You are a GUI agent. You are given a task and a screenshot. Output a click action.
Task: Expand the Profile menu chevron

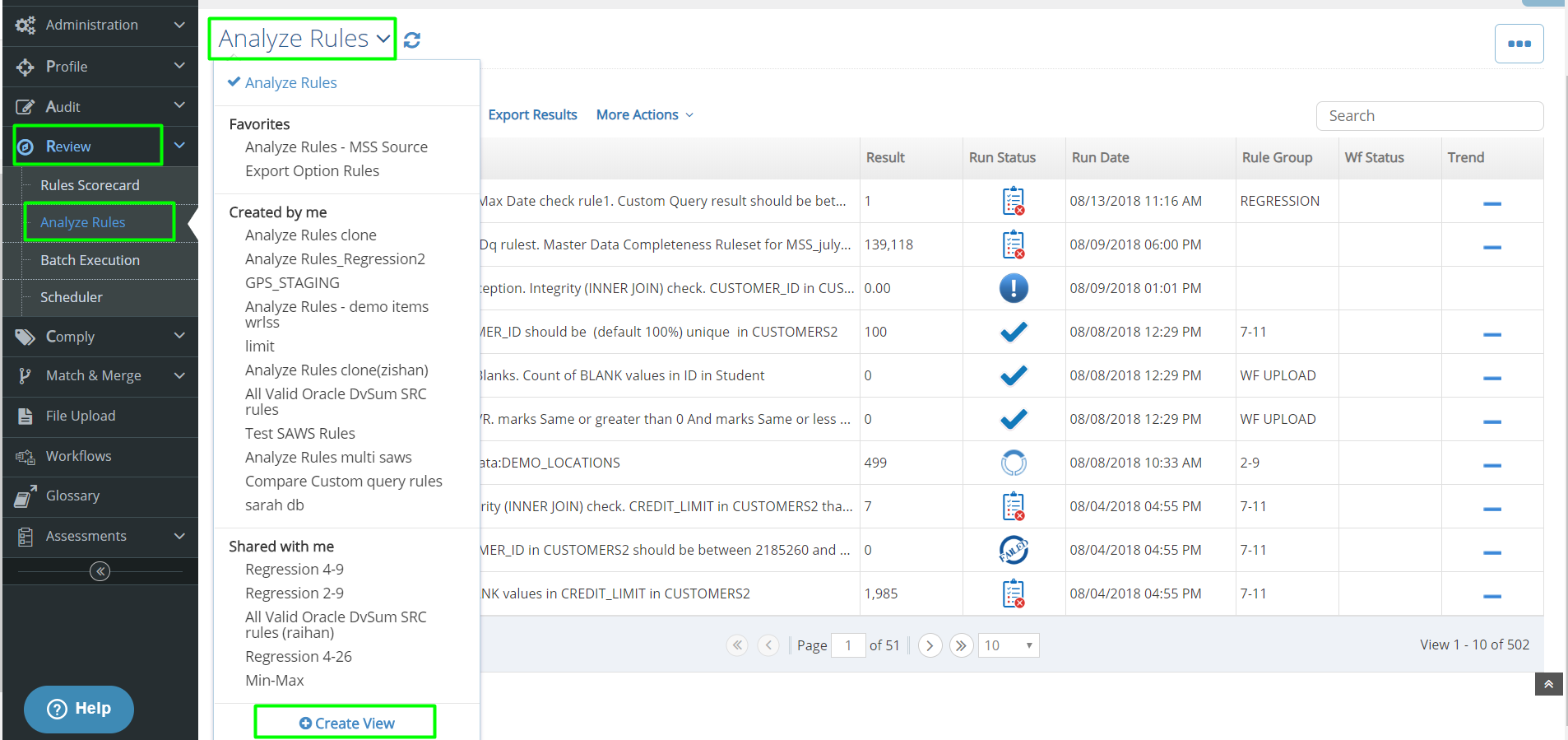[179, 66]
